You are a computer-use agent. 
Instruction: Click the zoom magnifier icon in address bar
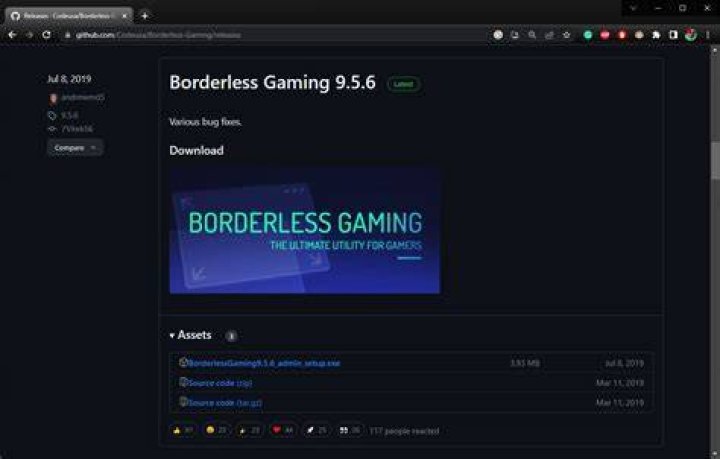coord(532,35)
